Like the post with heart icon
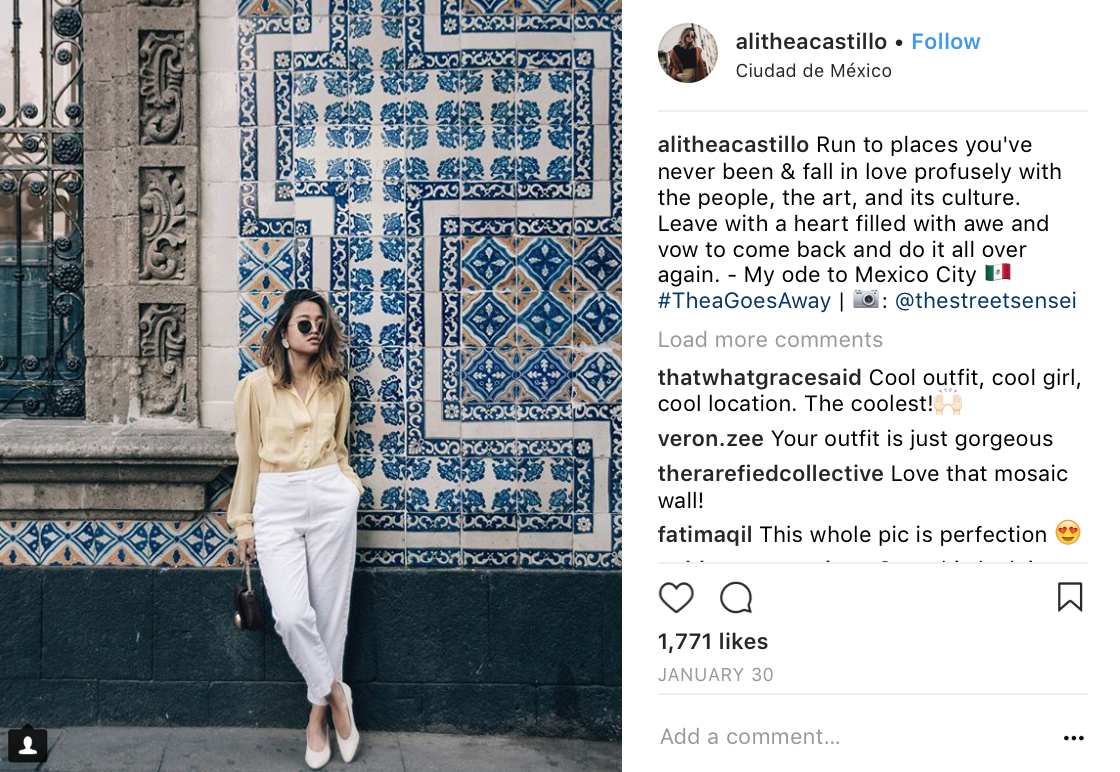 tap(676, 598)
